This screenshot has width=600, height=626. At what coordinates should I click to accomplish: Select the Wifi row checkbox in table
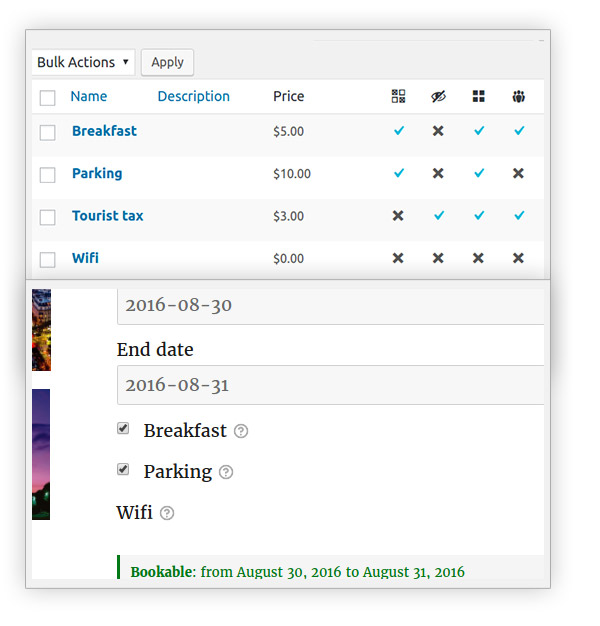tap(48, 260)
